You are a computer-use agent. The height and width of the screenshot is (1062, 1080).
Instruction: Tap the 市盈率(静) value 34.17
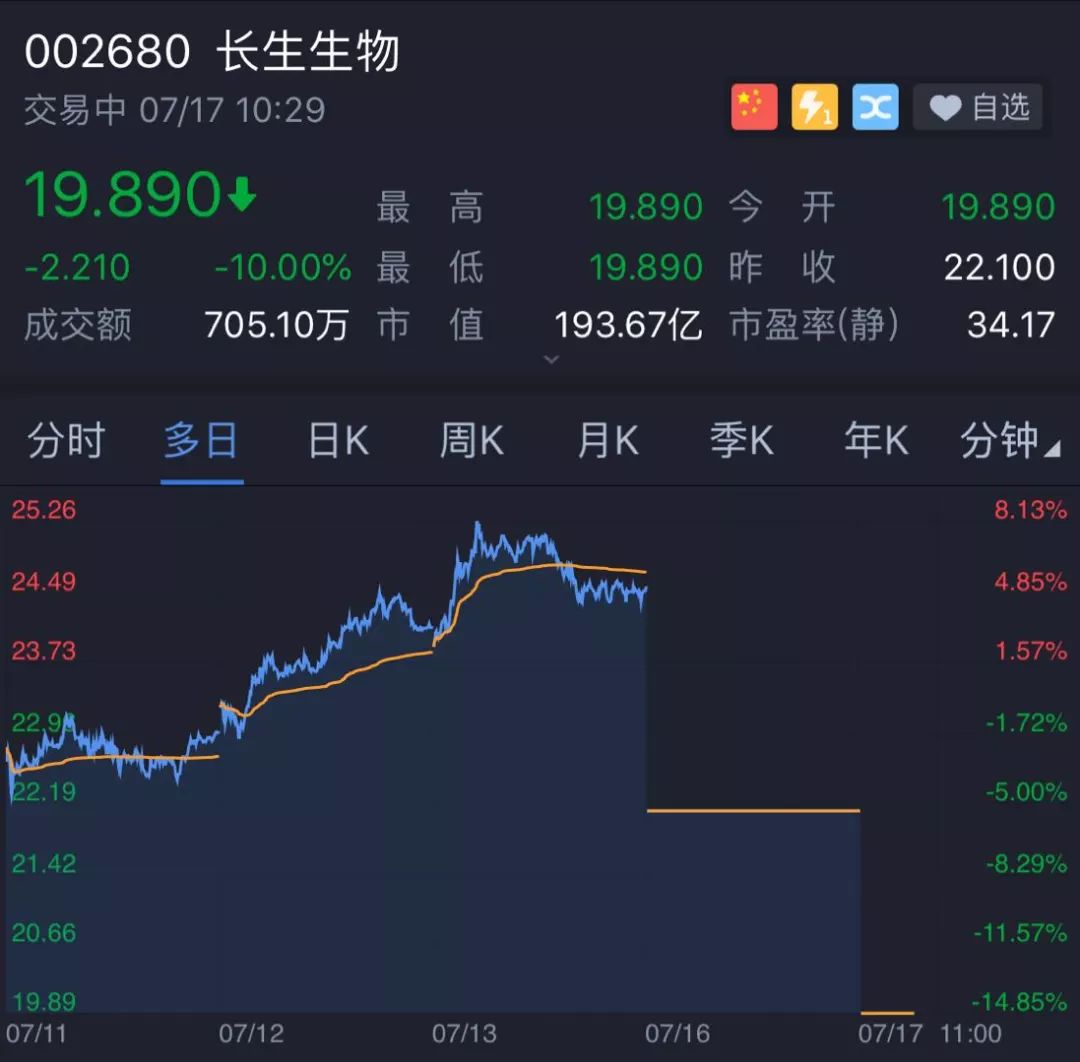[1011, 325]
